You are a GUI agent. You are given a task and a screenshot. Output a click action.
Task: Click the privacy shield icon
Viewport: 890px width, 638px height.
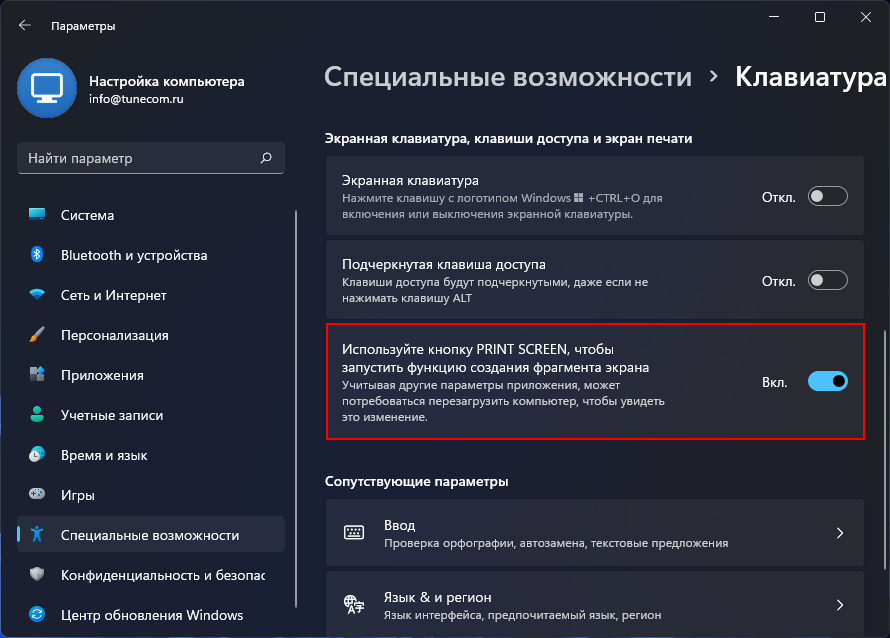(37, 574)
